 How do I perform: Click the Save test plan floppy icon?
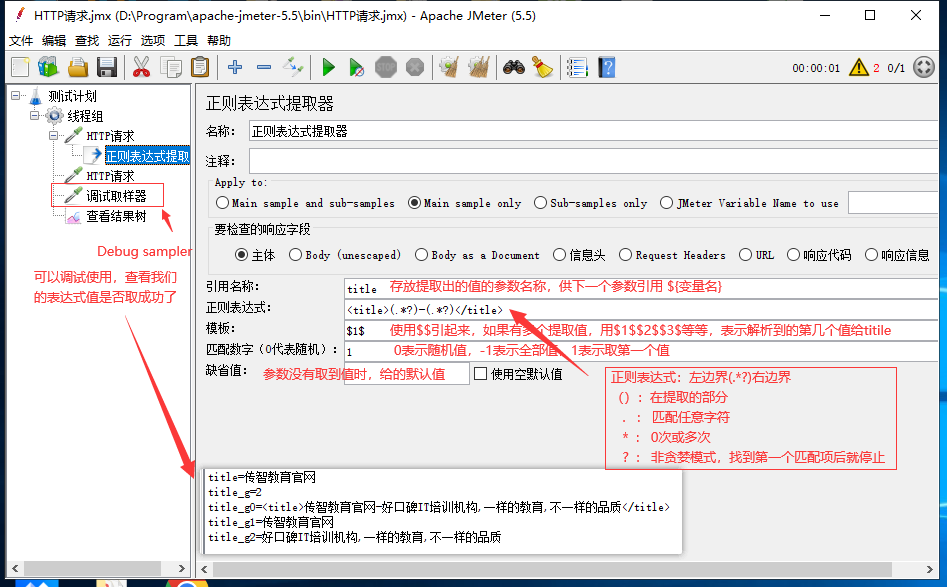pyautogui.click(x=107, y=67)
